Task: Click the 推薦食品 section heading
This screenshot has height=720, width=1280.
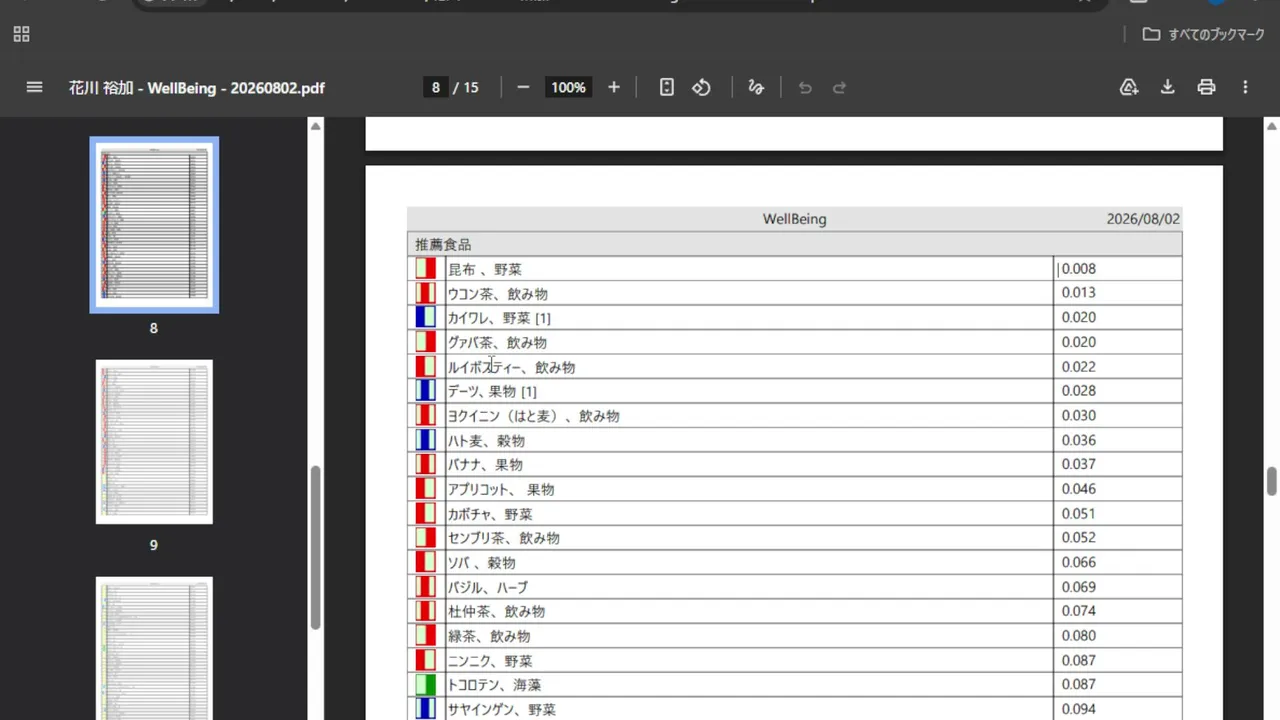Action: [443, 244]
